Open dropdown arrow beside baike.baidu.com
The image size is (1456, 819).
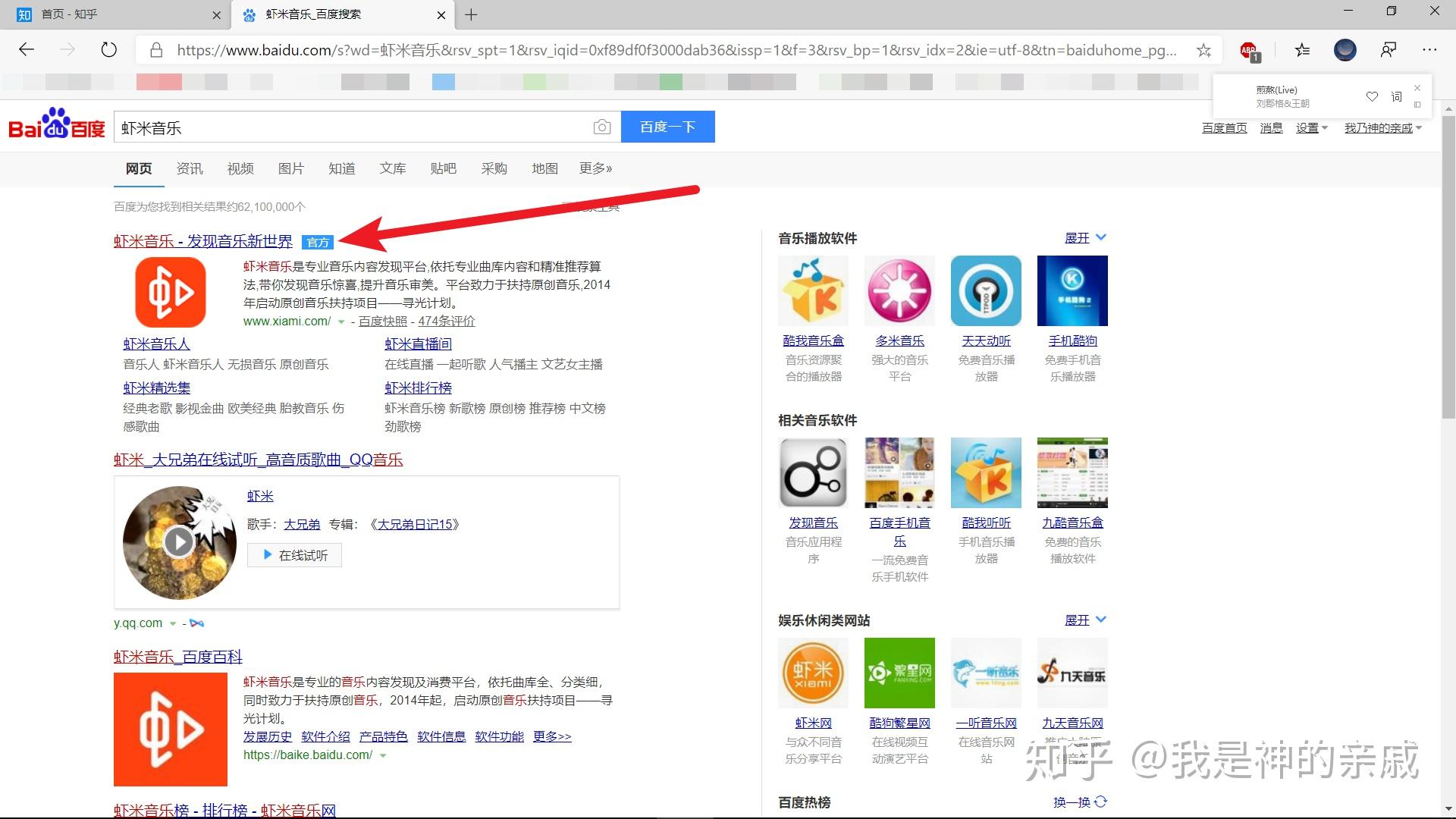click(x=383, y=755)
